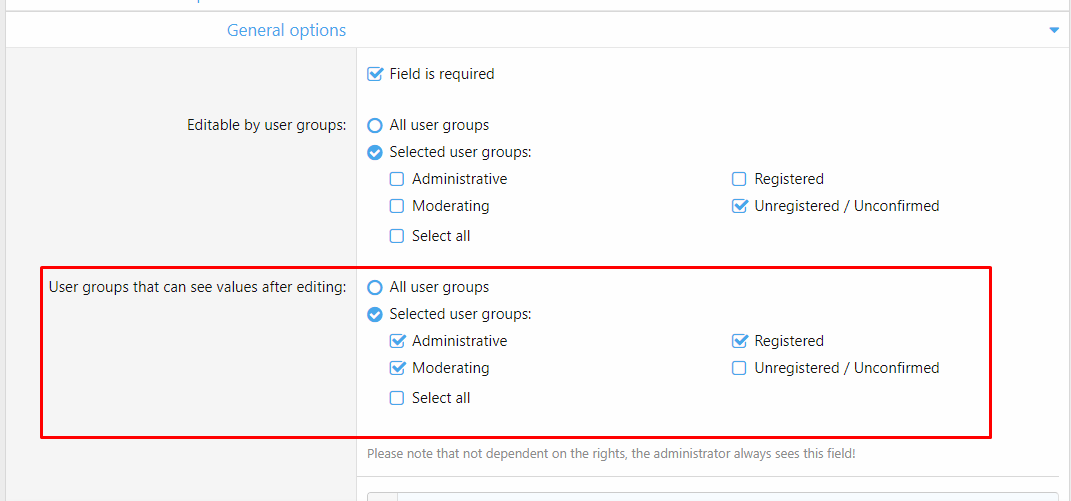The image size is (1071, 501).
Task: Click Field is required label text
Action: tap(441, 74)
